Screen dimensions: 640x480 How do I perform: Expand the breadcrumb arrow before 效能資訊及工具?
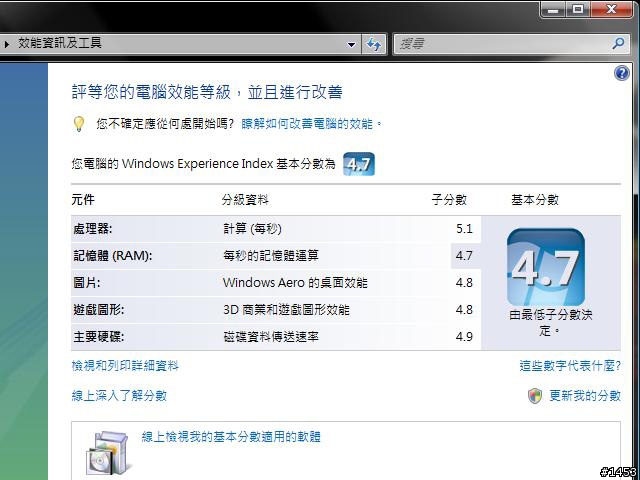point(7,44)
